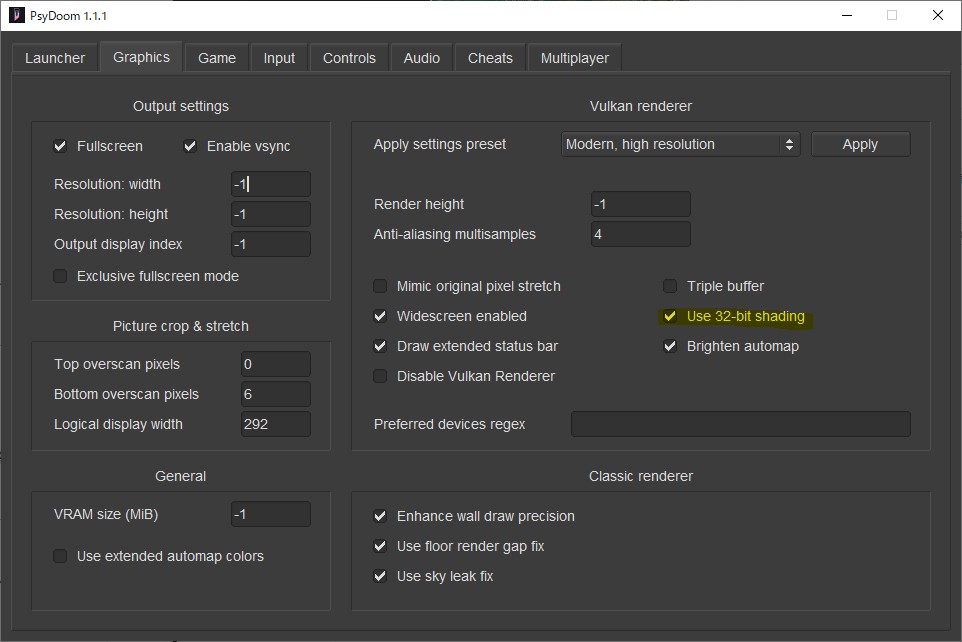This screenshot has height=642, width=962.
Task: Uncheck Use 32-bit shading
Action: (670, 316)
